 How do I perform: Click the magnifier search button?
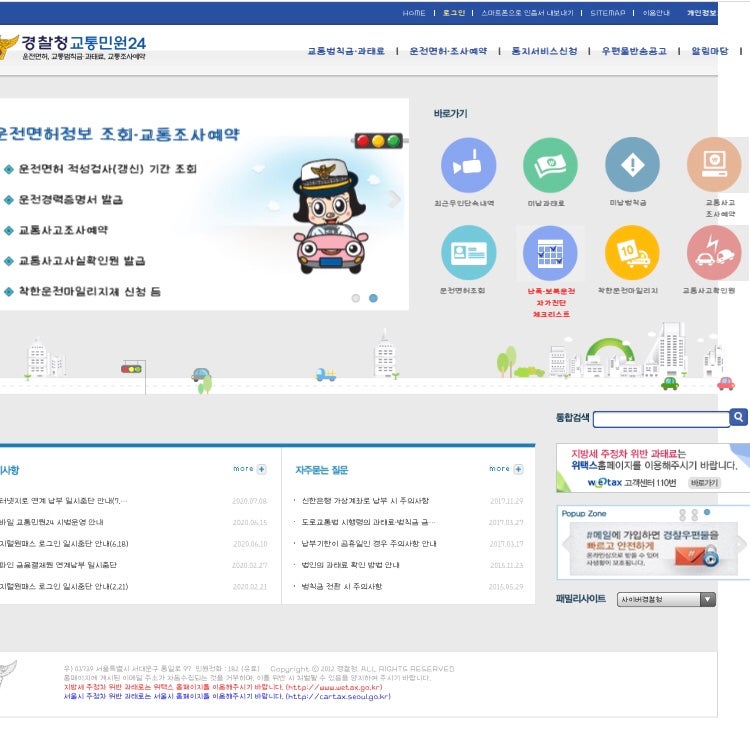click(x=739, y=417)
